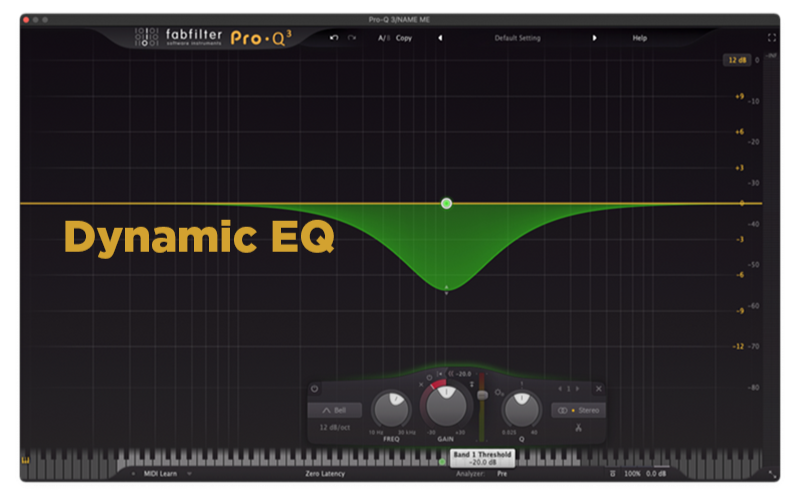The height and width of the screenshot is (495, 800).
Task: Open the Stereo placement dropdown
Action: click(x=579, y=410)
